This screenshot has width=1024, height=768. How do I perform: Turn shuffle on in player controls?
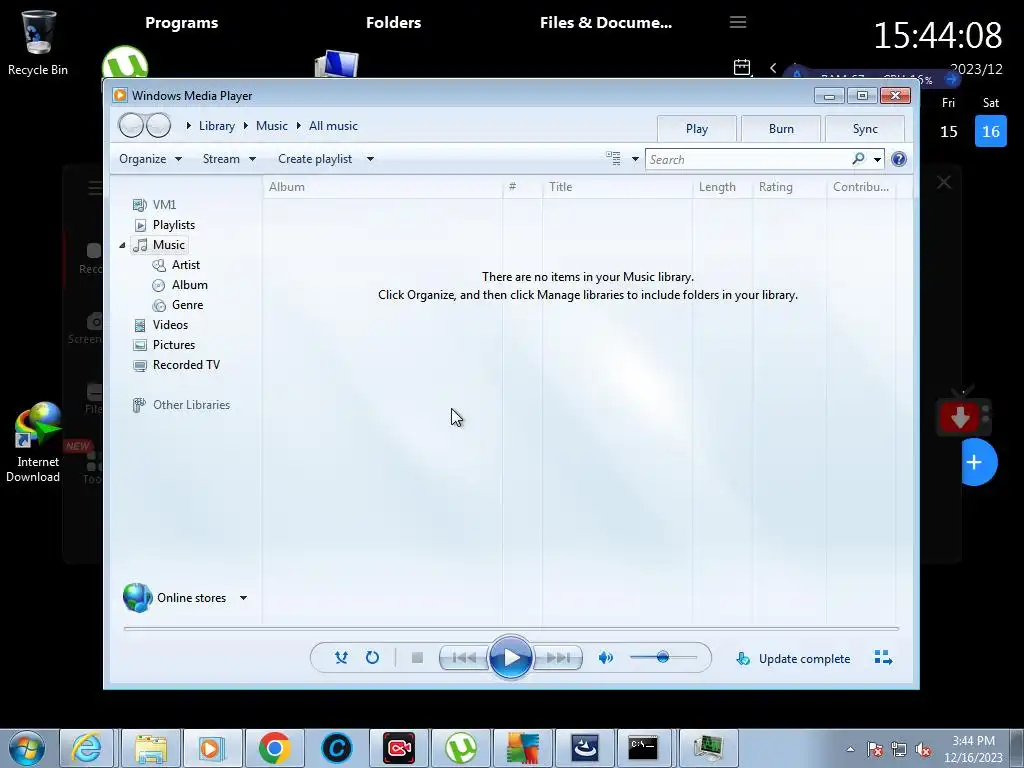[341, 658]
